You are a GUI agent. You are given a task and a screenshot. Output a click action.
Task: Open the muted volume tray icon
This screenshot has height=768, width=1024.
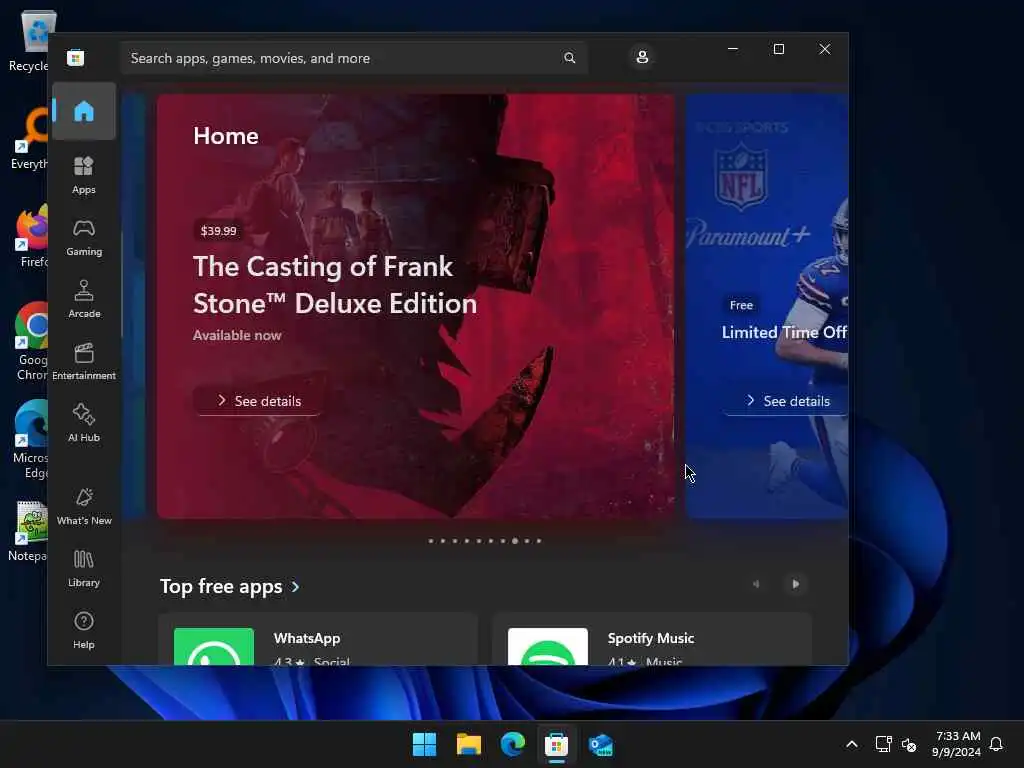[909, 744]
